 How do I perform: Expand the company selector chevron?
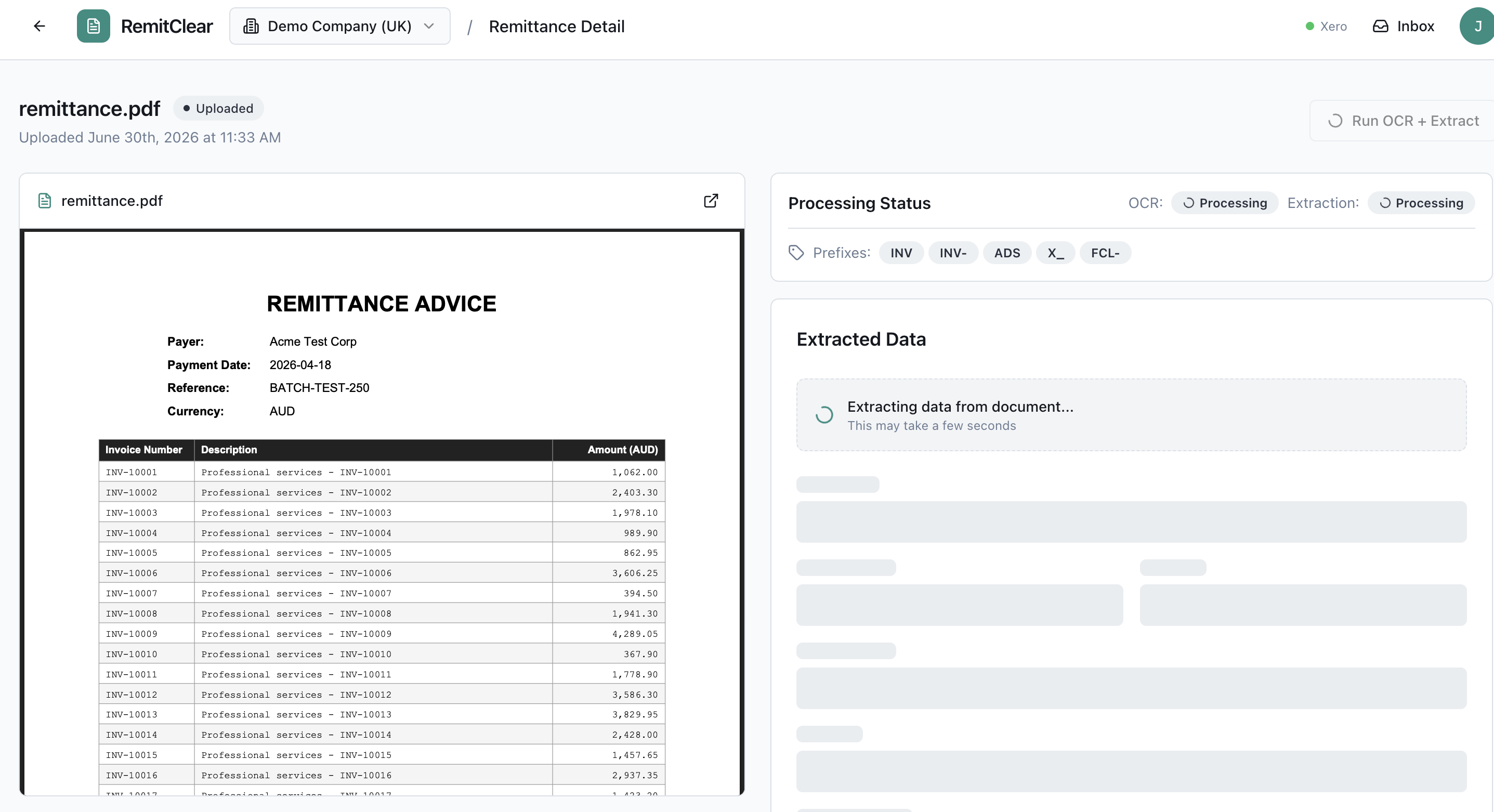pyautogui.click(x=429, y=26)
